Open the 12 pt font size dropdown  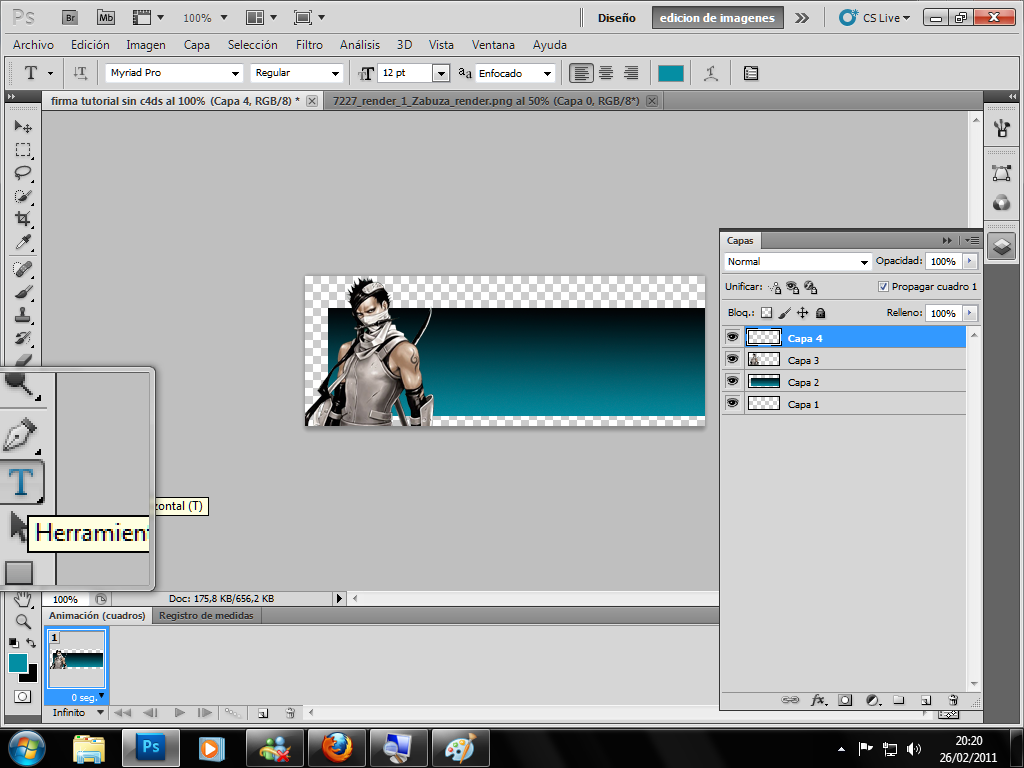[x=441, y=73]
